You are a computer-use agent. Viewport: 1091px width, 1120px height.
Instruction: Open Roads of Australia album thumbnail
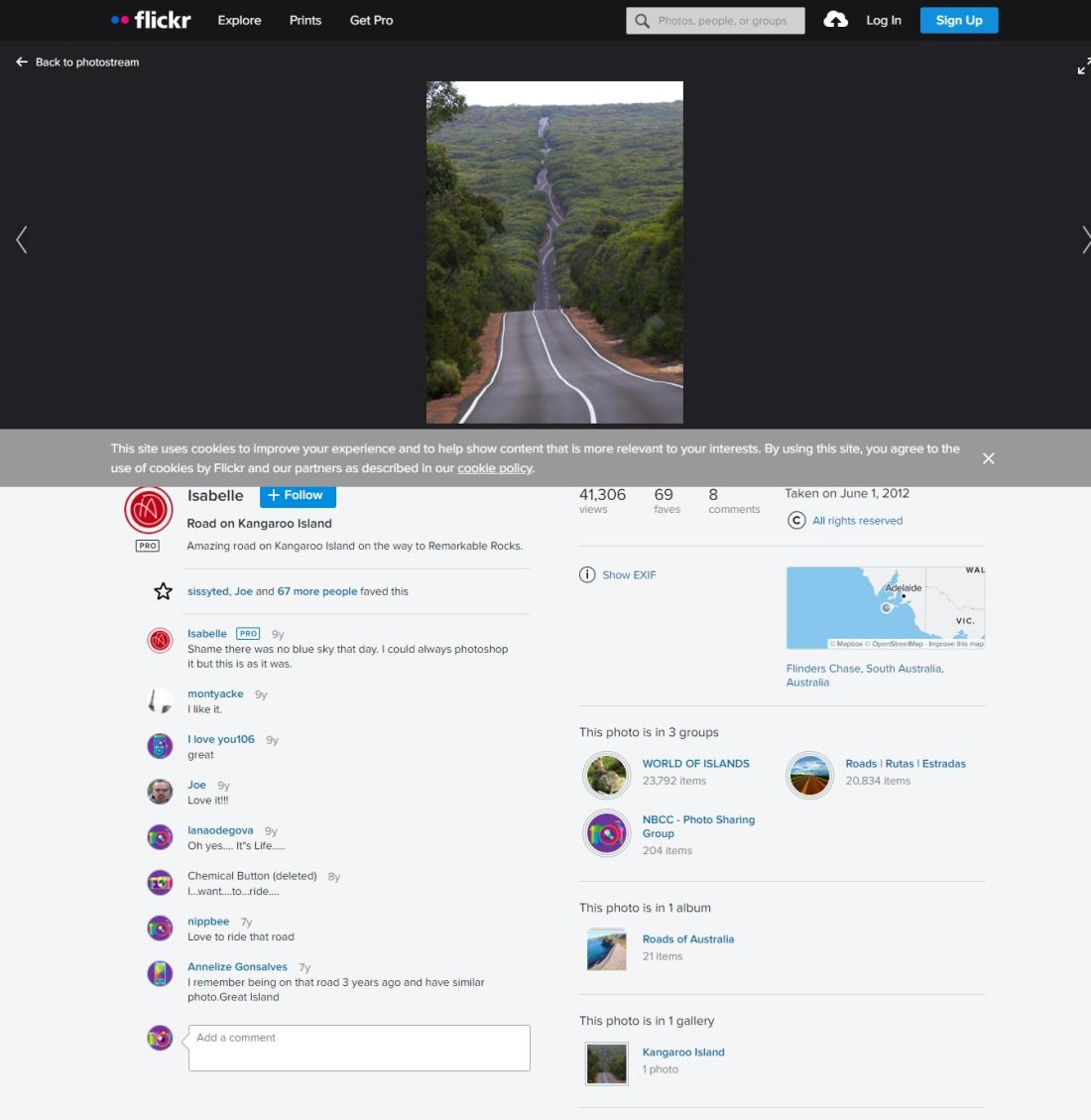click(606, 949)
